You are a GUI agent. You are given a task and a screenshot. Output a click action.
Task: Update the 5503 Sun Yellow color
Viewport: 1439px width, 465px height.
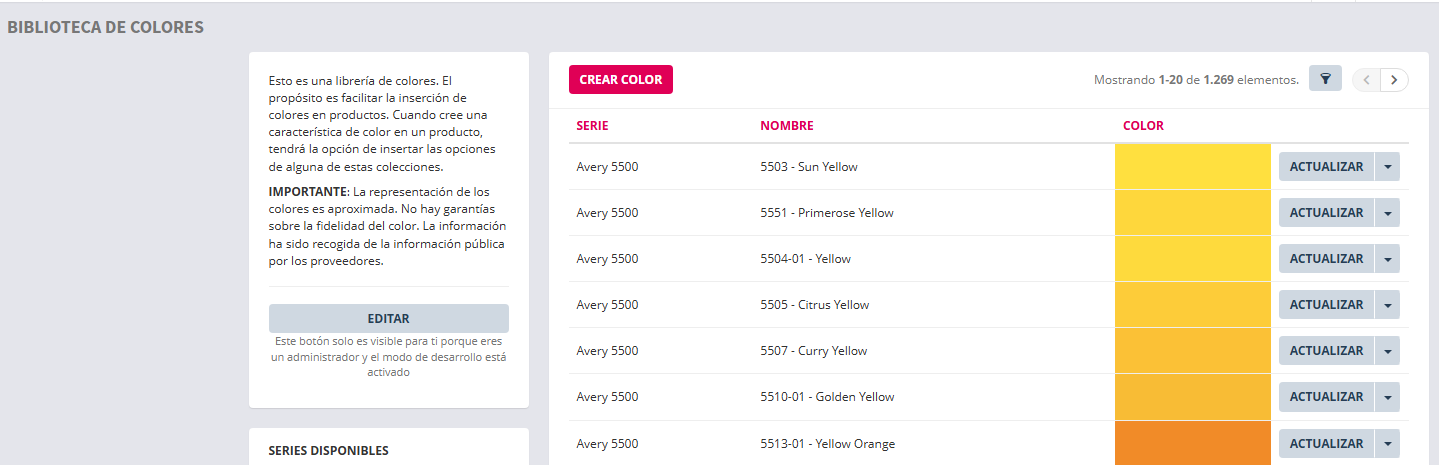tap(1326, 167)
